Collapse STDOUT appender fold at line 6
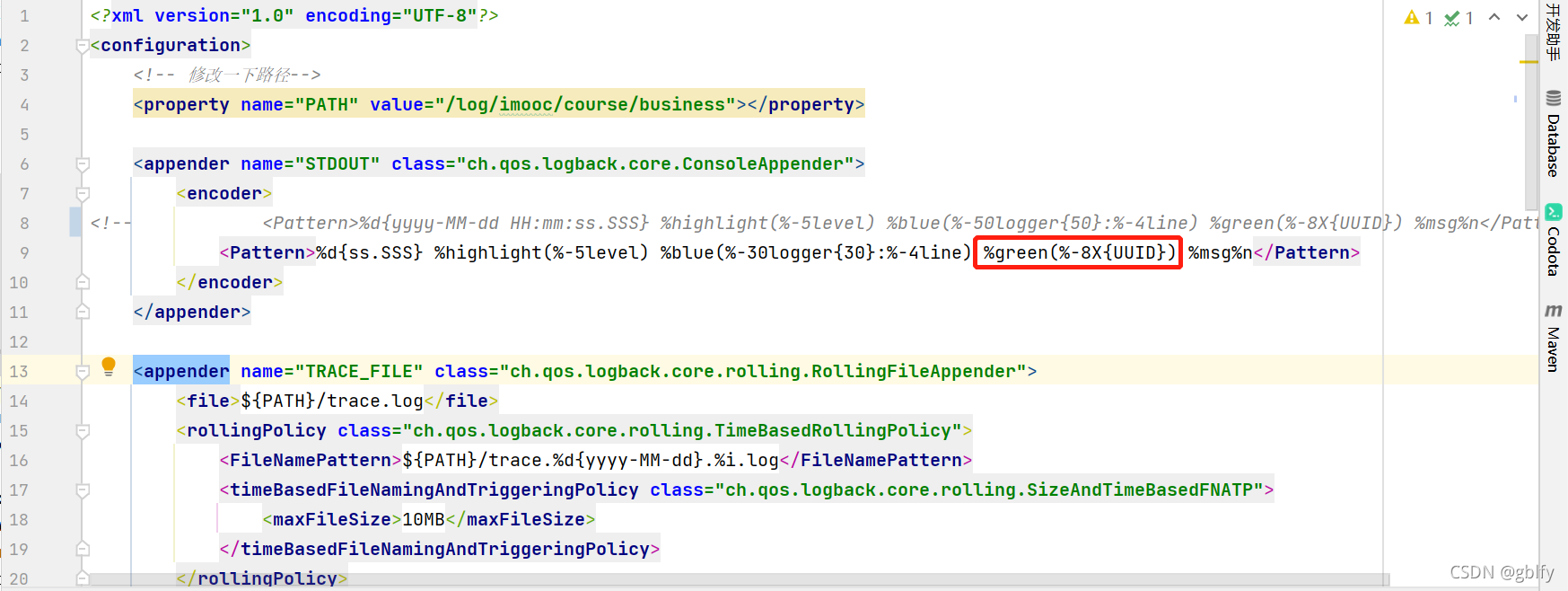 [x=83, y=164]
